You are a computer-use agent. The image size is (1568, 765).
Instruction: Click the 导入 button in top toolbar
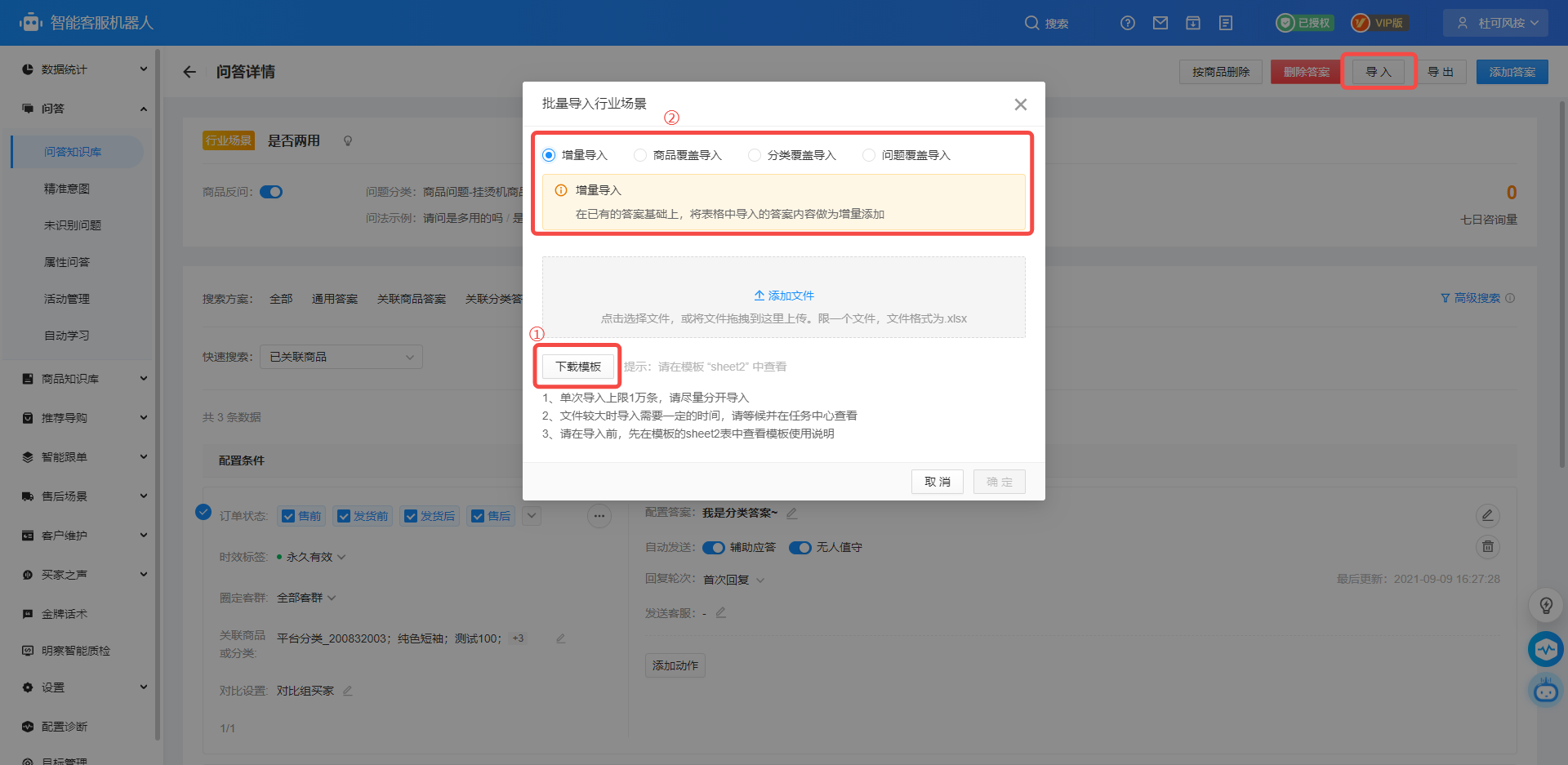(1379, 72)
